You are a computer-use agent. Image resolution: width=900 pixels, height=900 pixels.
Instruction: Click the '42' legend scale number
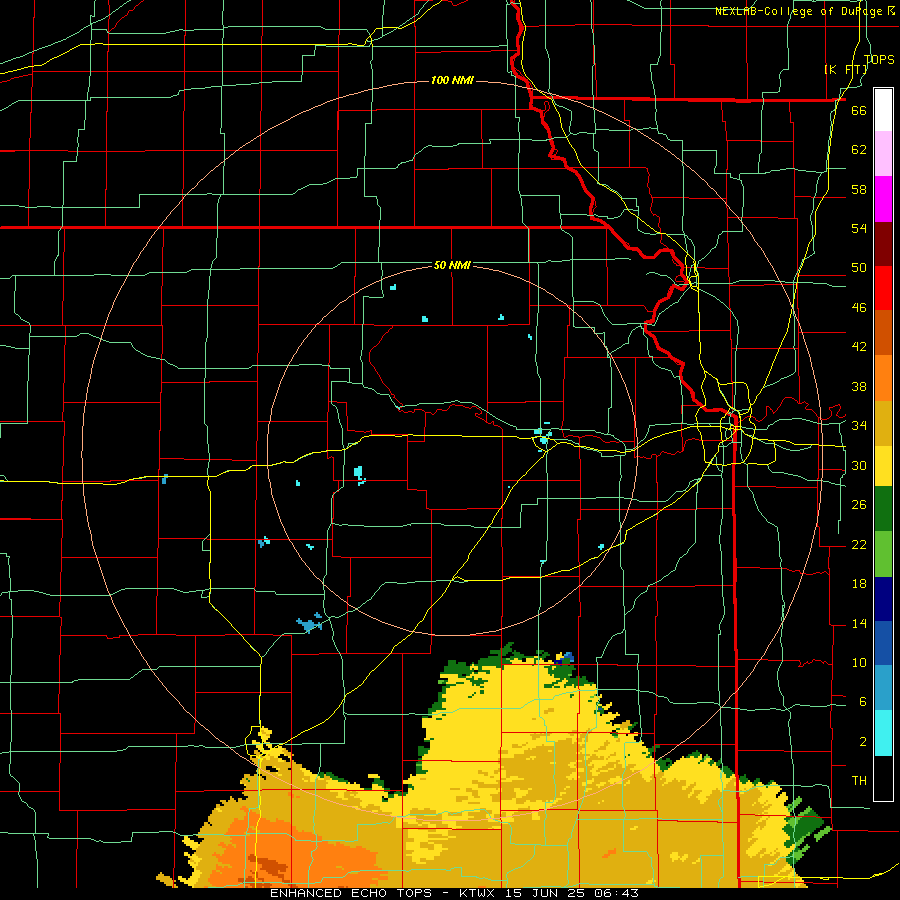click(x=859, y=346)
